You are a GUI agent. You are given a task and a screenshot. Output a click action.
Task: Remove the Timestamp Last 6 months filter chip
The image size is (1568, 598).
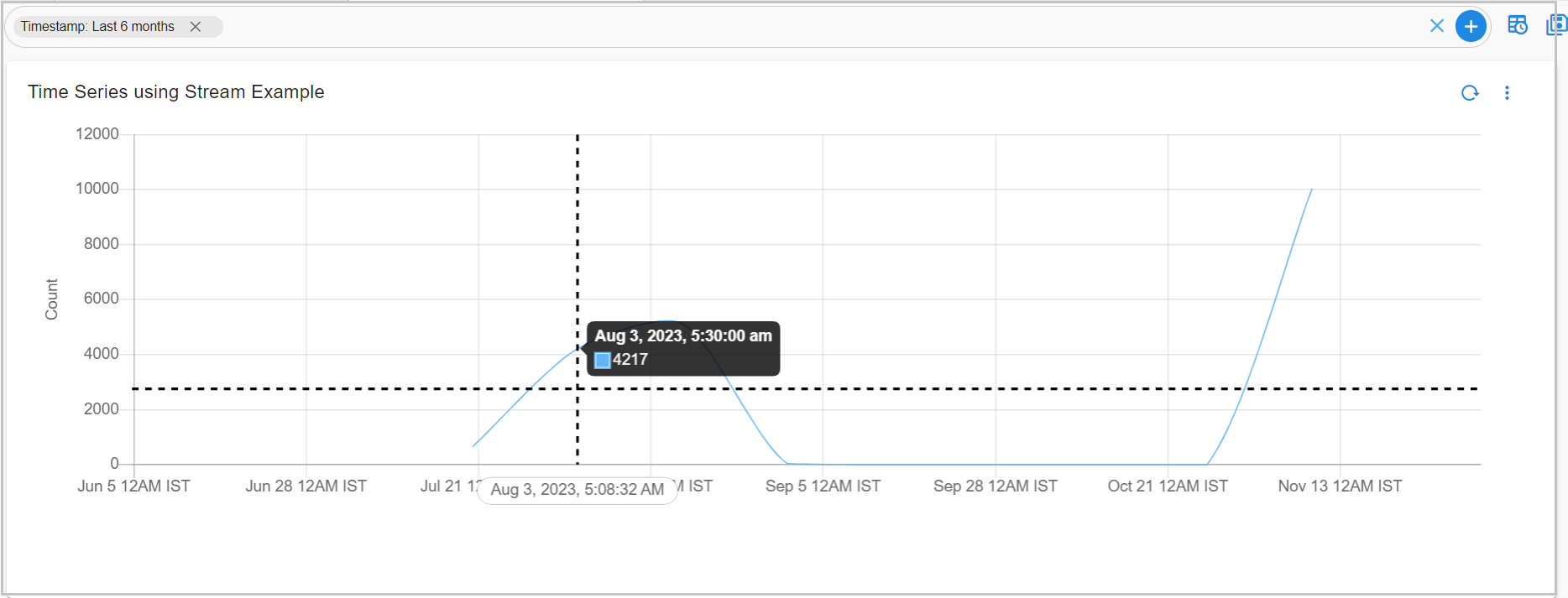pos(196,27)
